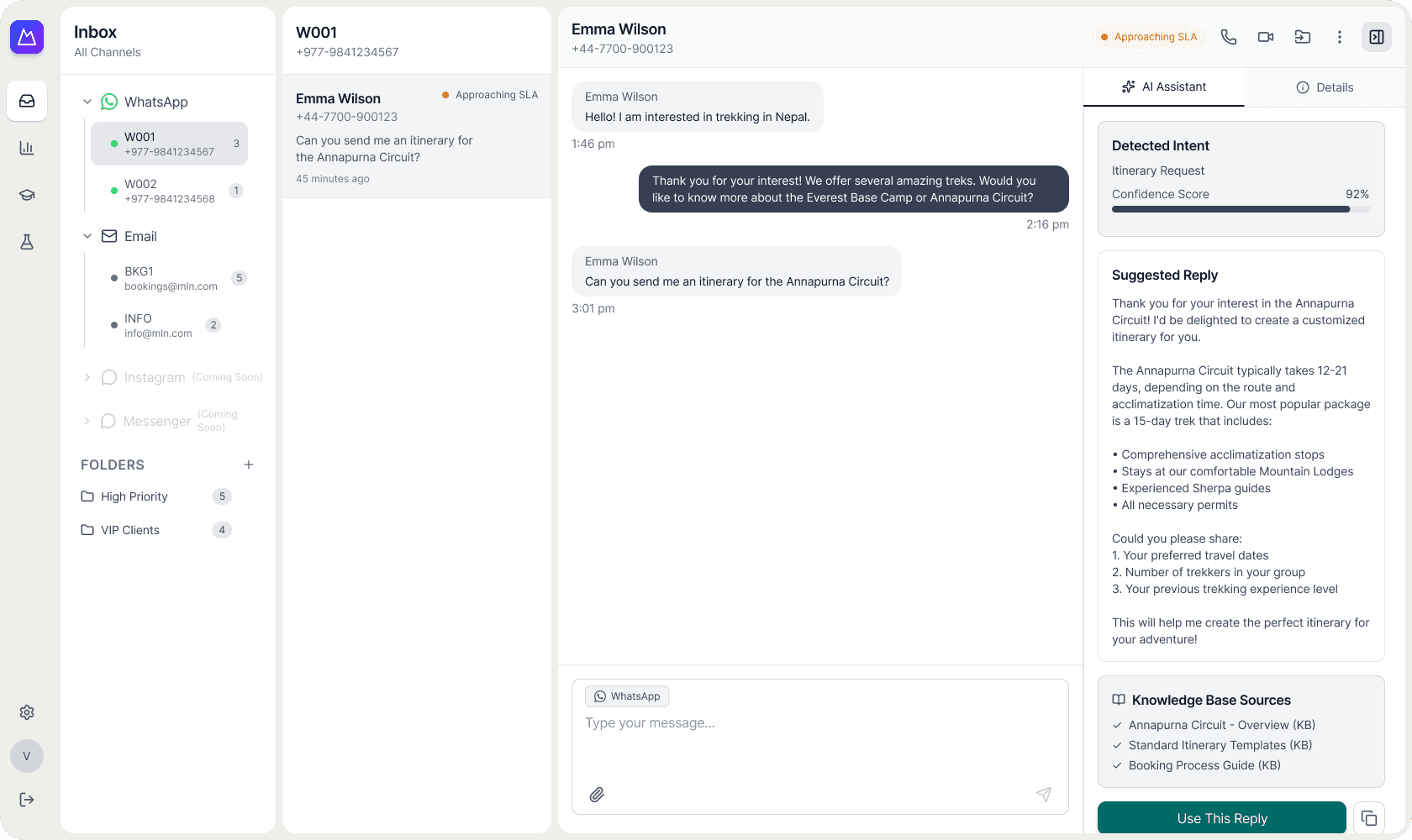The height and width of the screenshot is (840, 1412).
Task: Open the High Priority folder
Action: (x=156, y=496)
